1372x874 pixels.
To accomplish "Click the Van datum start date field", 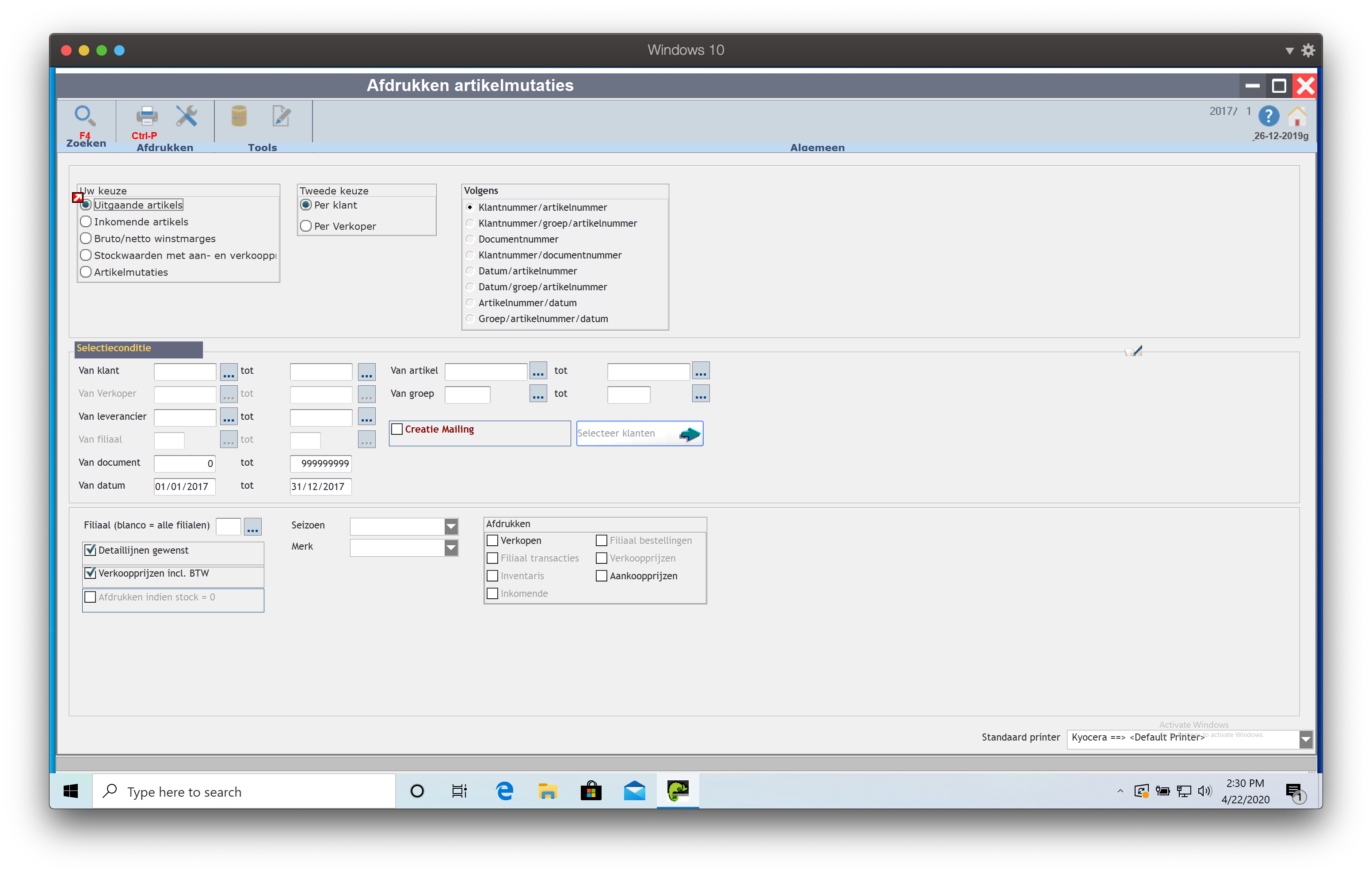I will point(184,486).
